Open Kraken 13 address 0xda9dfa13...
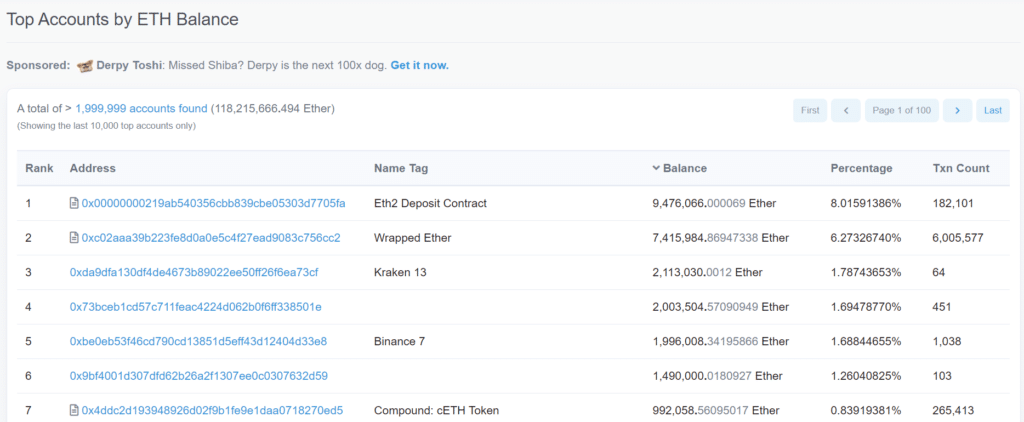The height and width of the screenshot is (422, 1024). [193, 272]
